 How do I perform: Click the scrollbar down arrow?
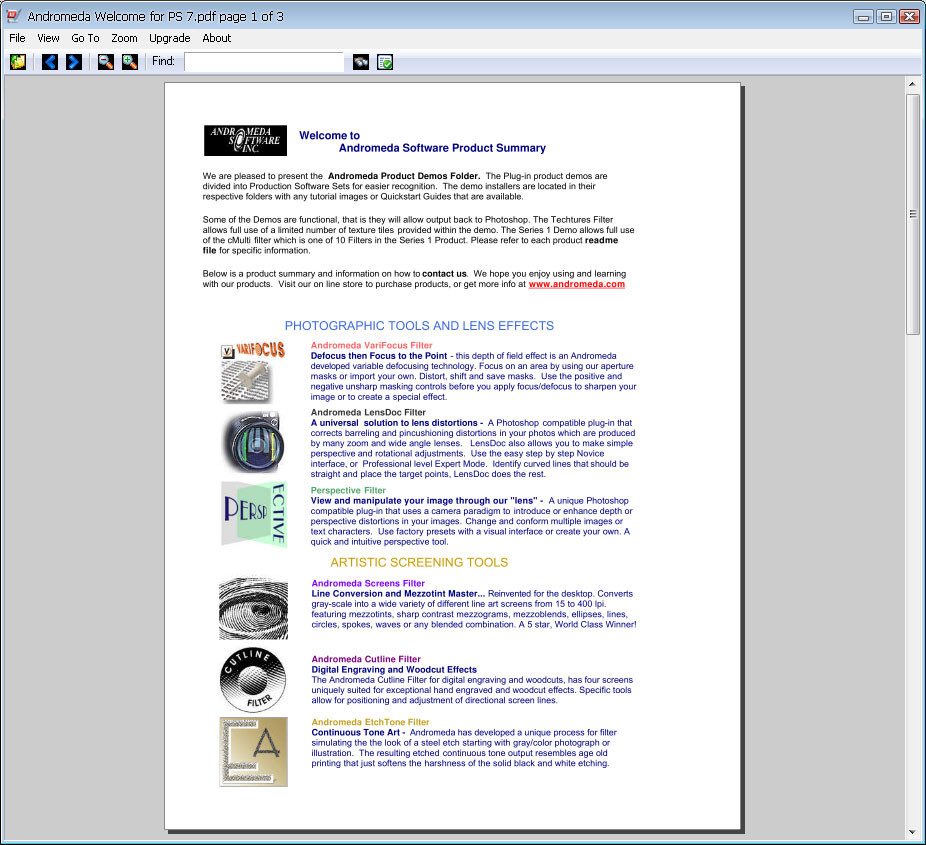(912, 833)
